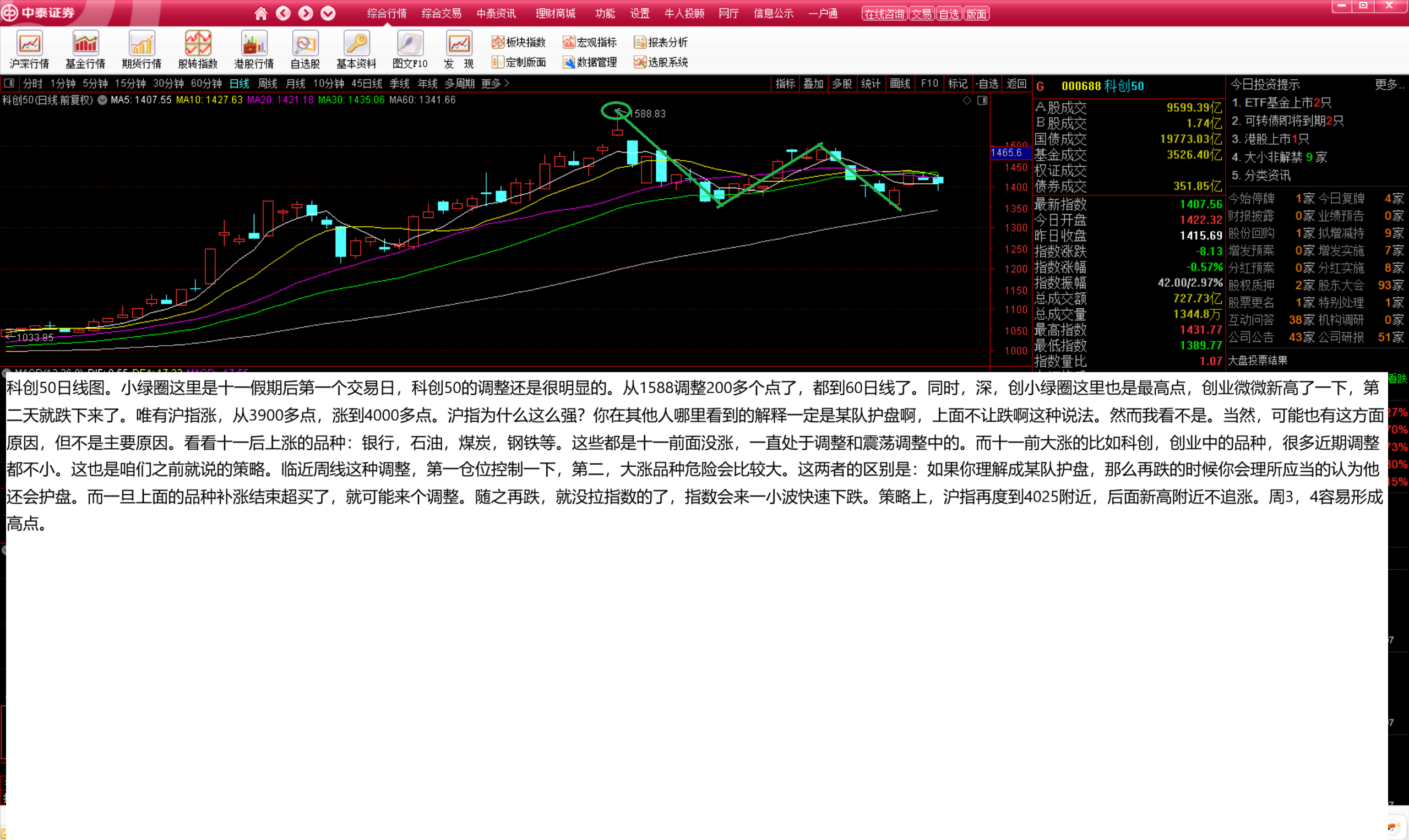Click the 基金行情 chart icon
The width and height of the screenshot is (1409, 840).
85,43
